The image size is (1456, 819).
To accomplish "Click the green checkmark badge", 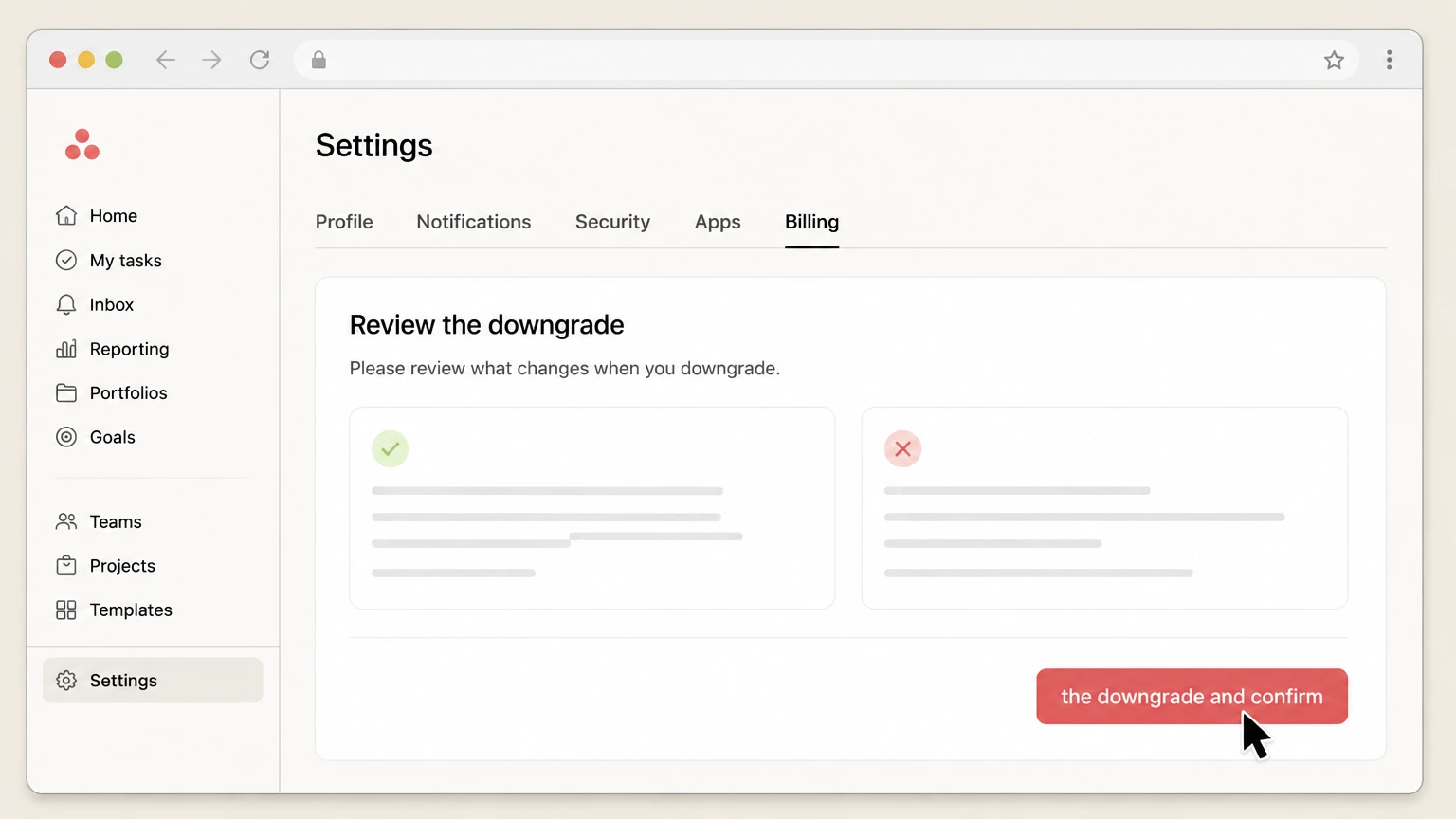I will pyautogui.click(x=391, y=449).
